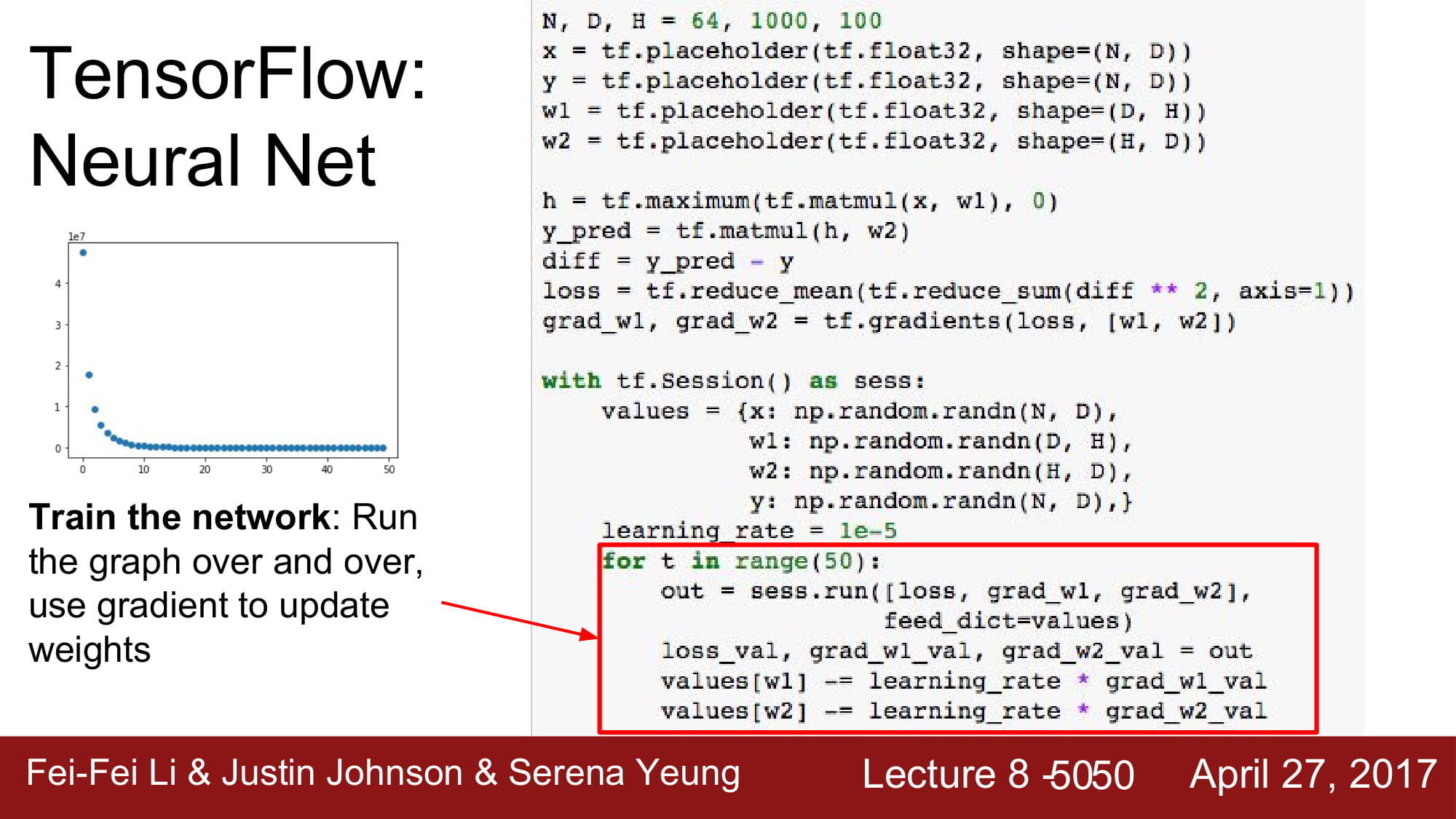
Task: Click the 'tf.gradients(loss, [w1, w2])' line
Action: click(889, 321)
